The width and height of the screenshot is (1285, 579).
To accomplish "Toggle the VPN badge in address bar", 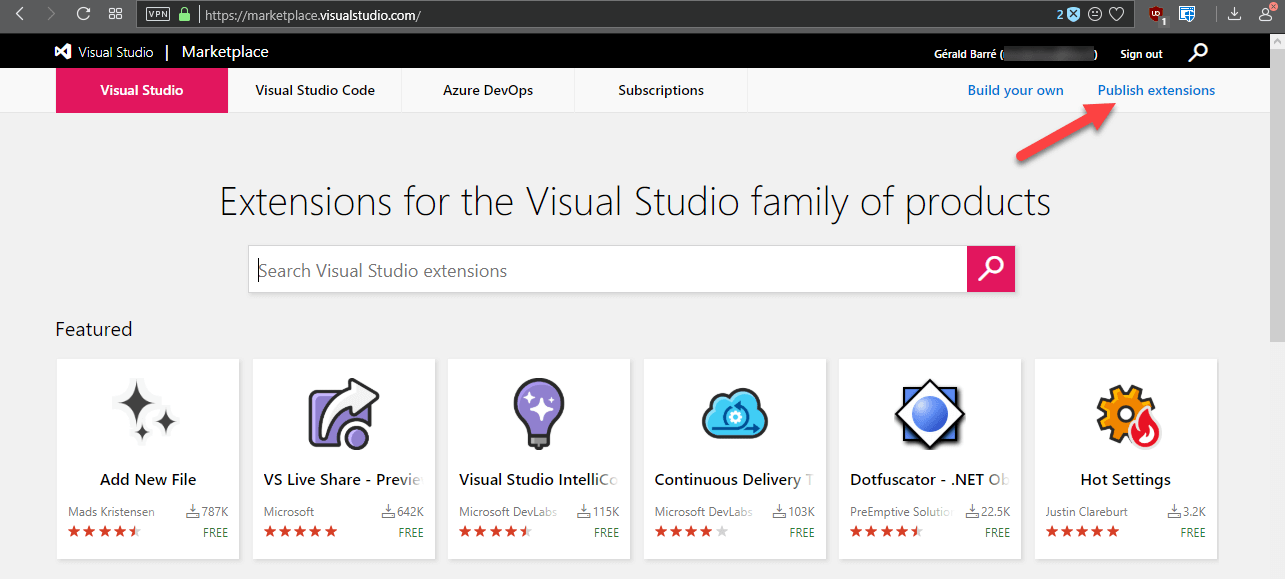I will tap(158, 14).
